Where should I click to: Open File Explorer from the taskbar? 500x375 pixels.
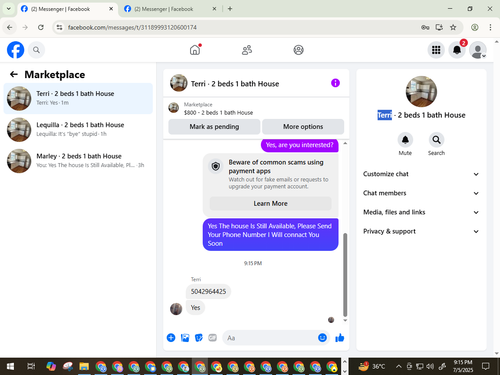(x=84, y=367)
